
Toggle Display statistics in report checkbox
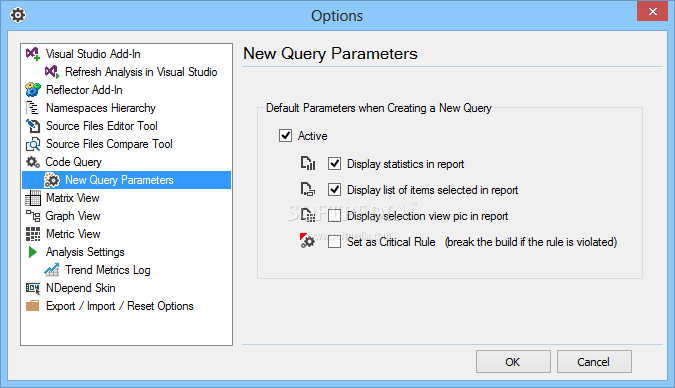tap(334, 164)
